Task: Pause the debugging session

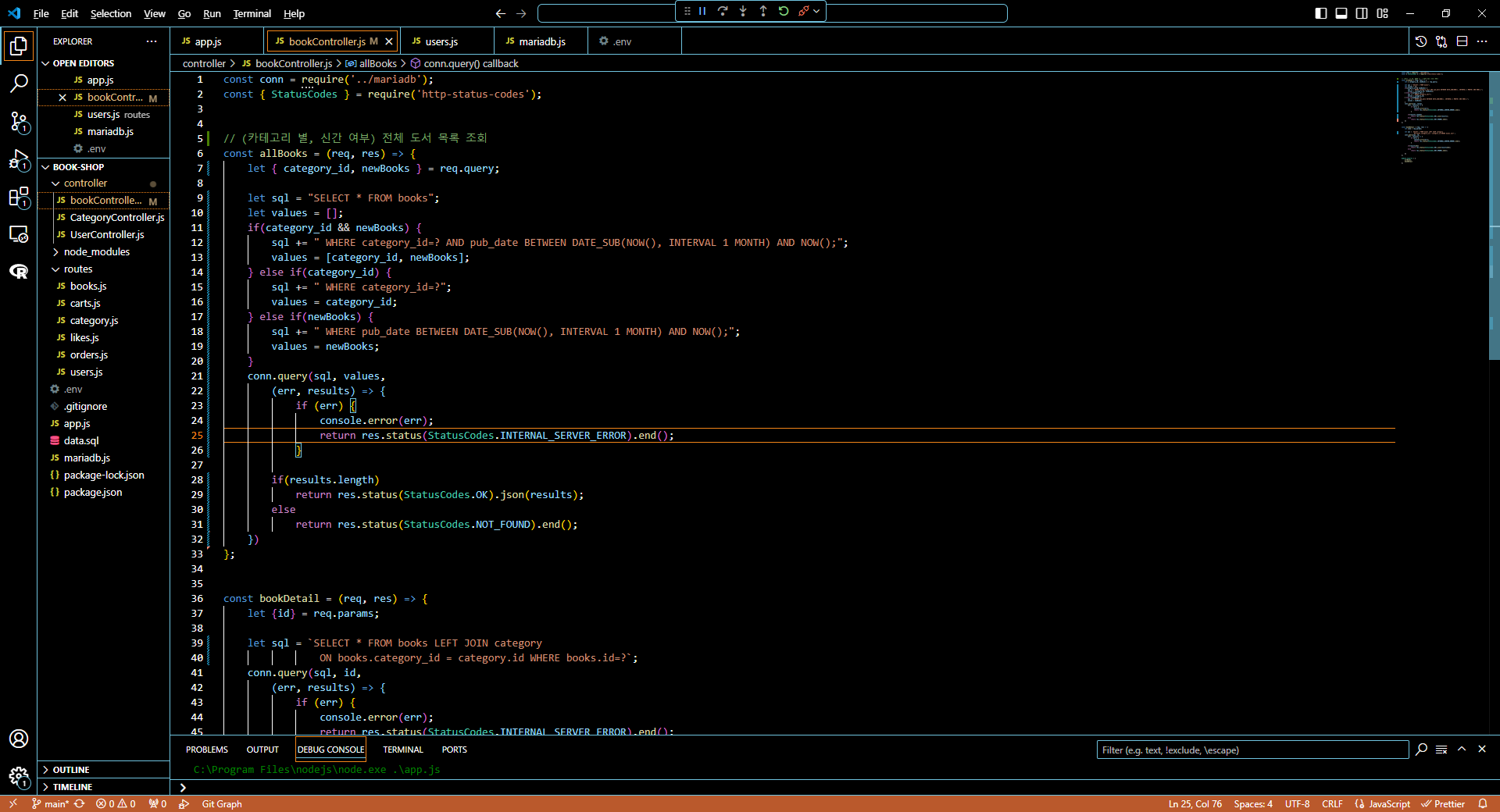Action: (x=702, y=11)
